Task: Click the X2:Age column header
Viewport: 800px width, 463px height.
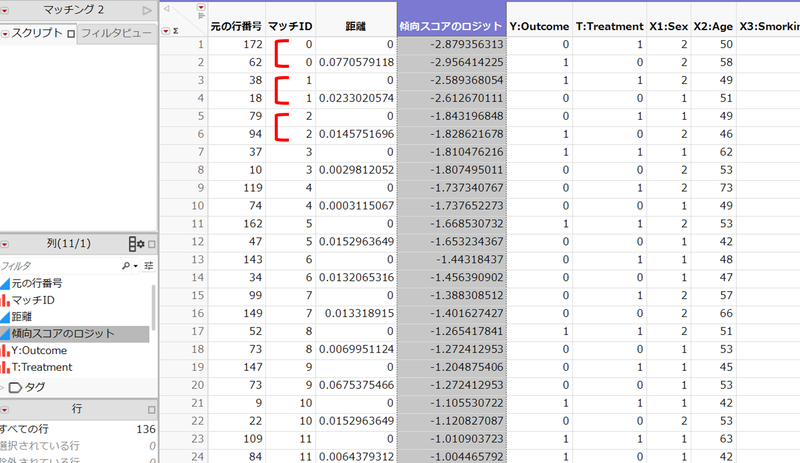Action: tap(713, 27)
